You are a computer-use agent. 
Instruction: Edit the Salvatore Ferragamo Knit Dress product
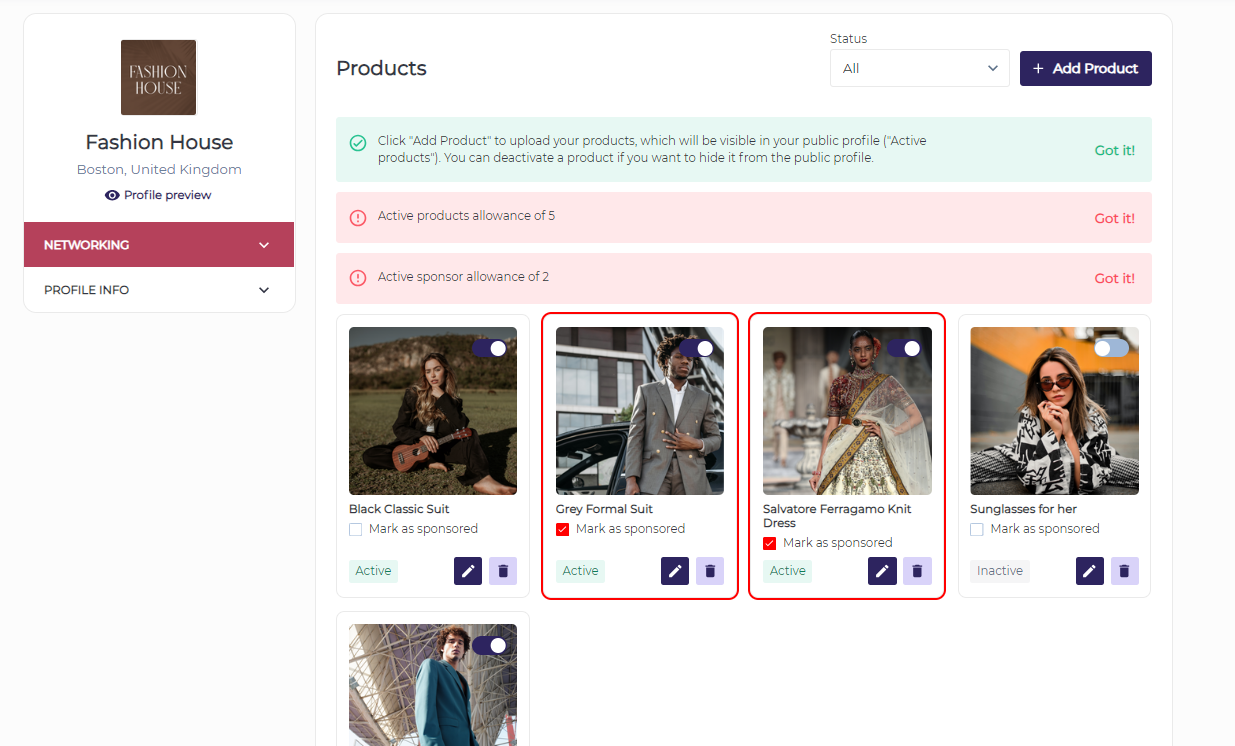tap(882, 571)
